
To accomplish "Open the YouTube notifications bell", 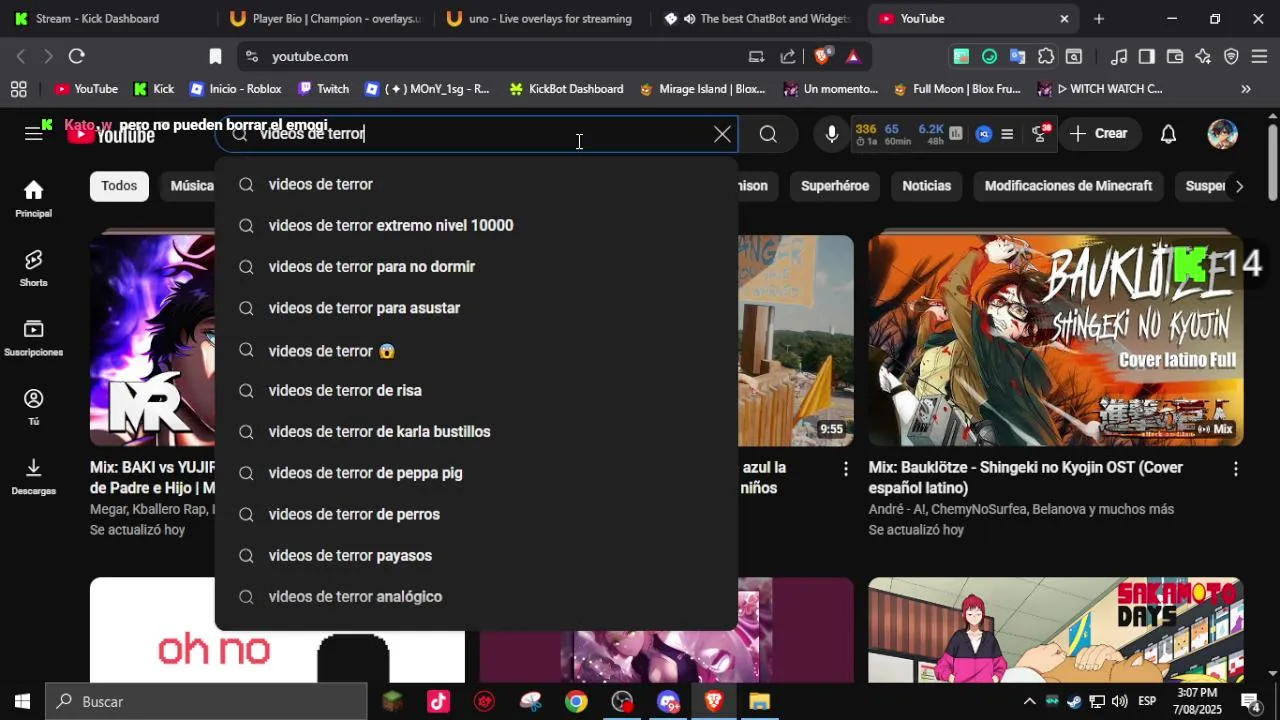I will pyautogui.click(x=1168, y=134).
